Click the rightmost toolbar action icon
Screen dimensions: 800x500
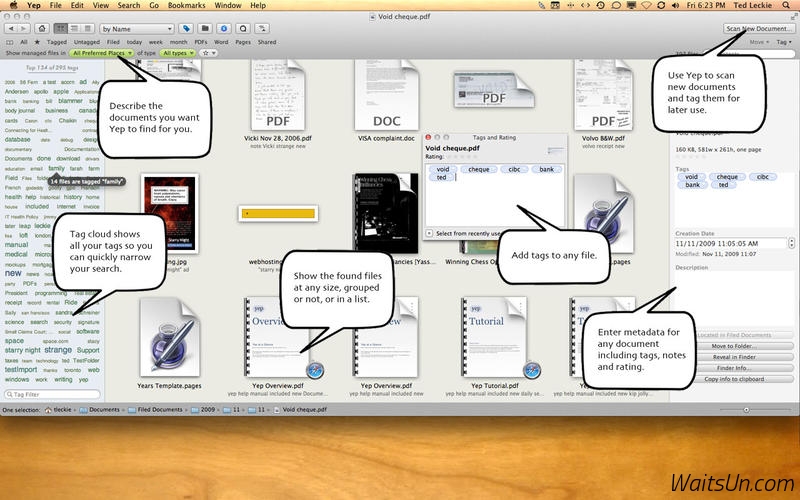point(262,29)
